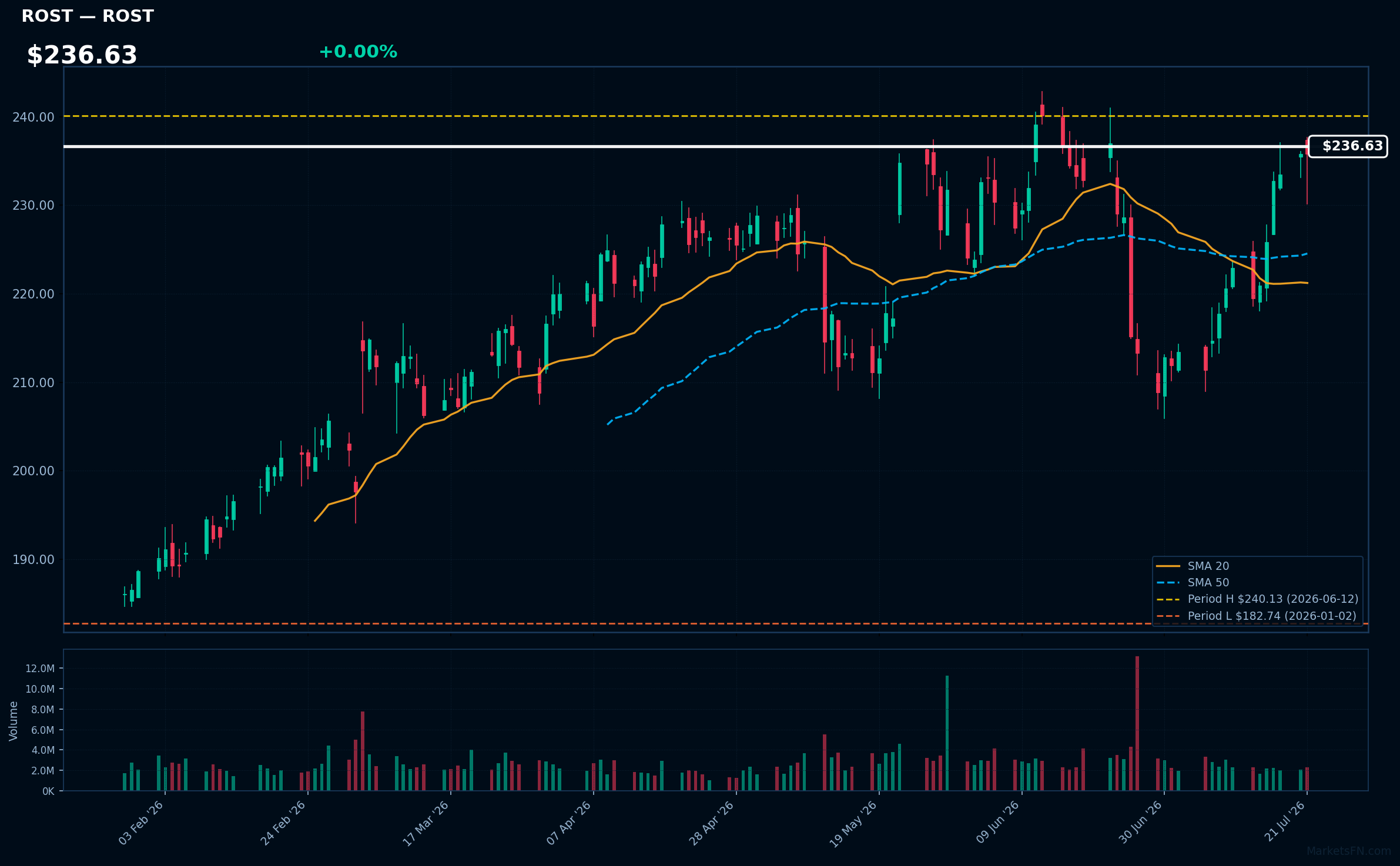Click the 190.00 price axis label

pos(34,559)
